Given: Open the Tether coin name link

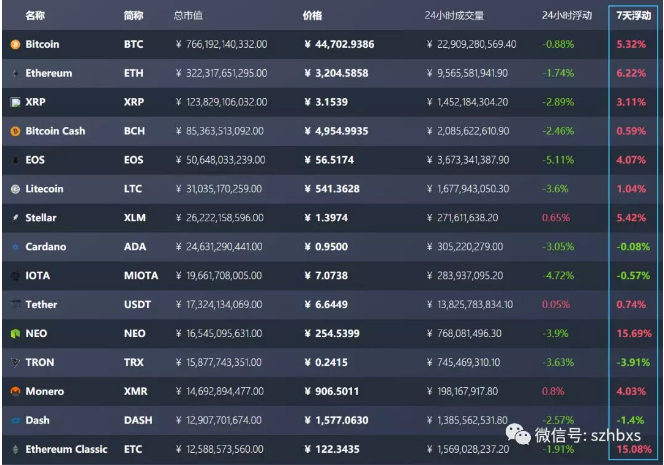Looking at the screenshot, I should click(41, 304).
